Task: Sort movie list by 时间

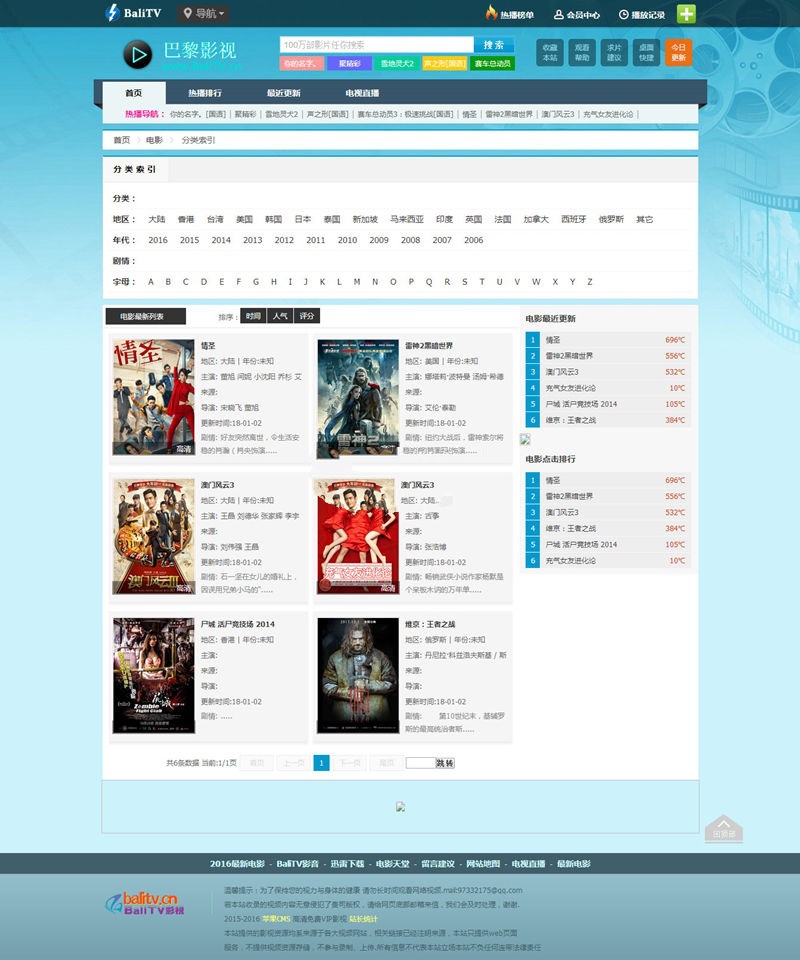Action: [253, 316]
